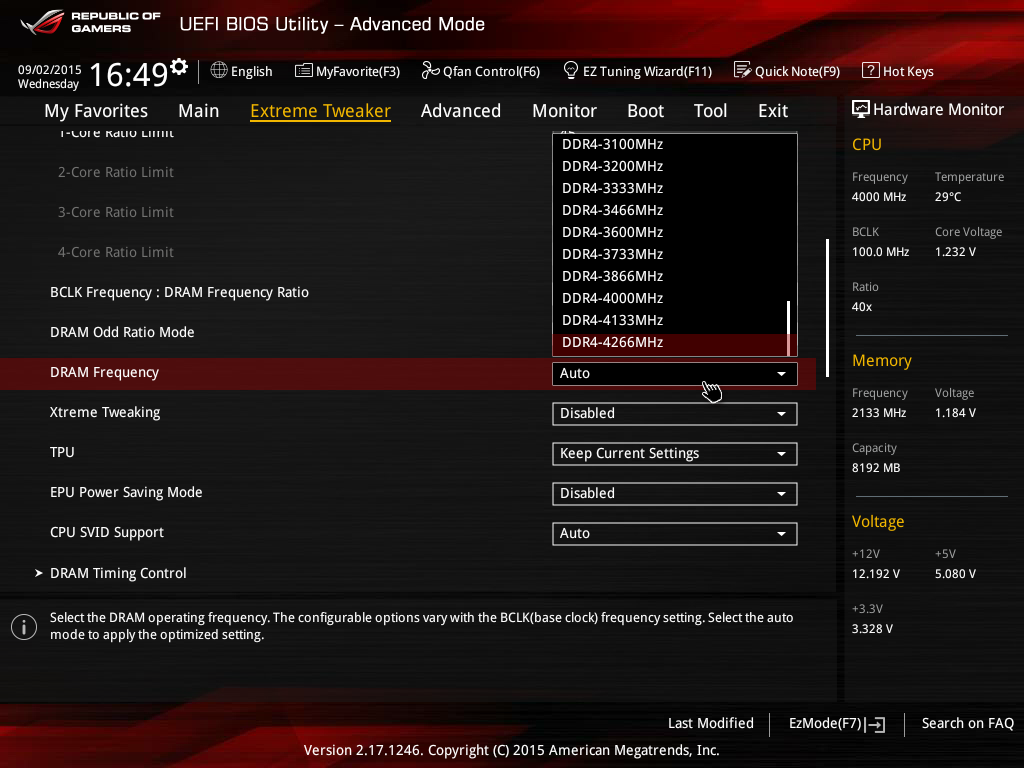Click the 2-Core Ratio Limit row

point(116,172)
